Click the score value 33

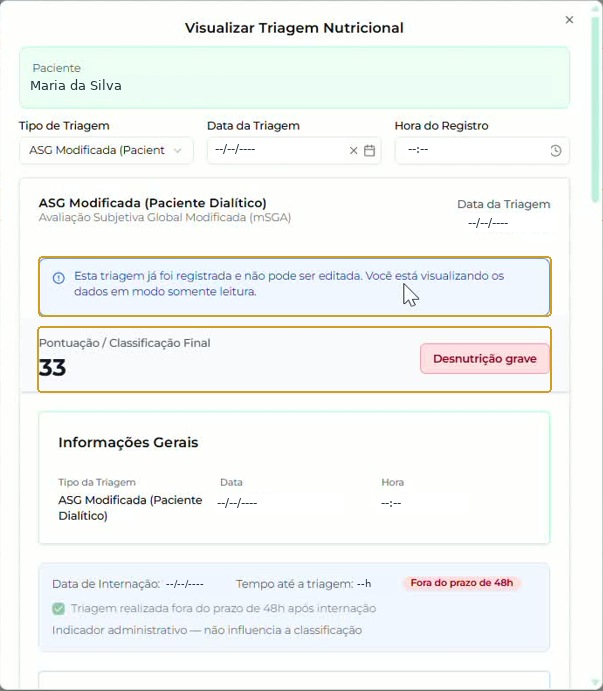point(52,368)
